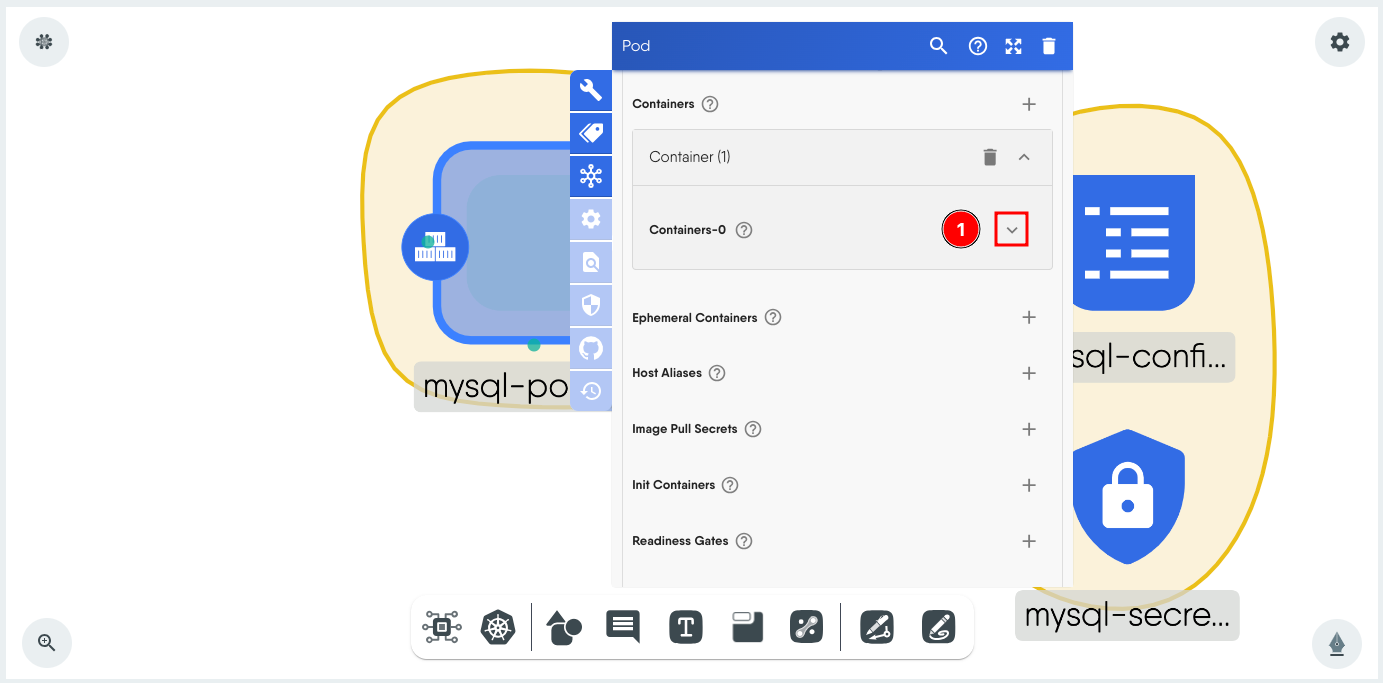This screenshot has height=683, width=1383.
Task: Delete the Pod using the header trash icon
Action: coord(1049,46)
